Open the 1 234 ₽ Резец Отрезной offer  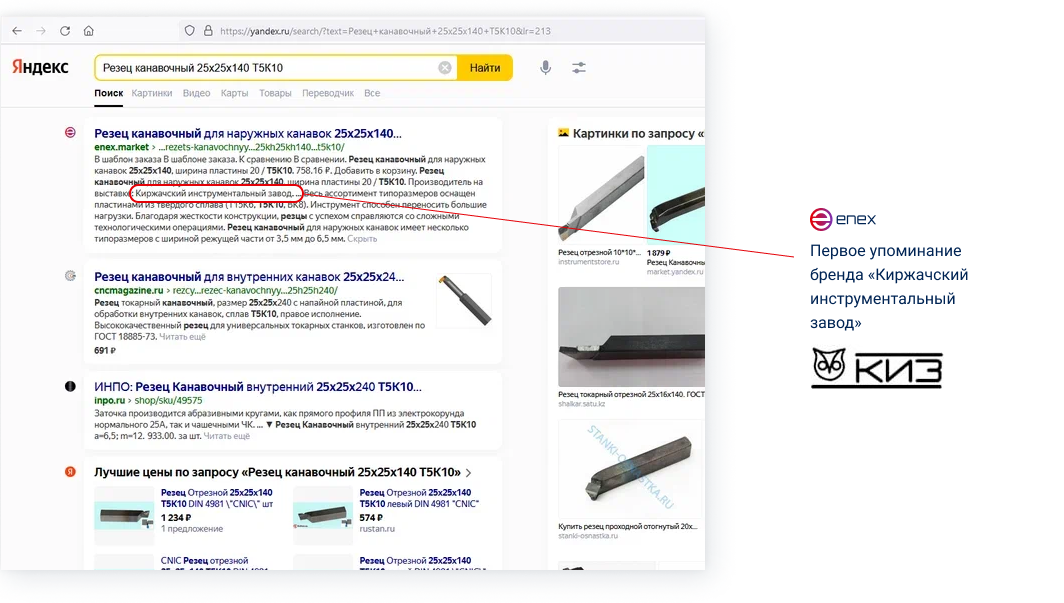[x=217, y=498]
